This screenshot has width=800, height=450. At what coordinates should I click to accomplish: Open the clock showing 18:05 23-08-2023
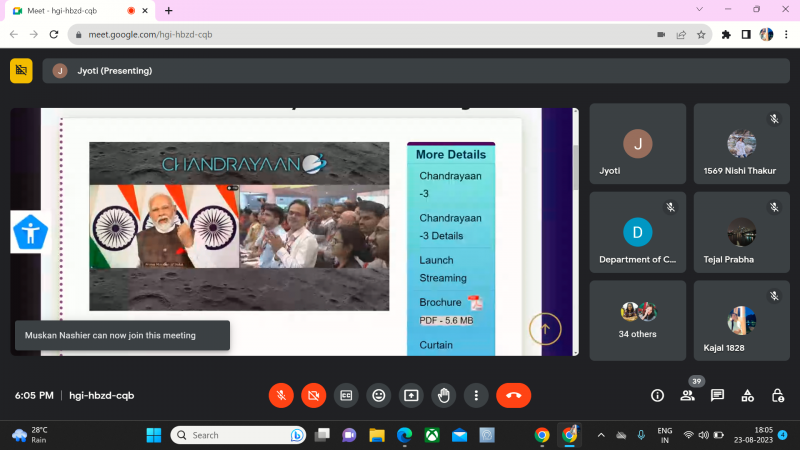point(754,435)
